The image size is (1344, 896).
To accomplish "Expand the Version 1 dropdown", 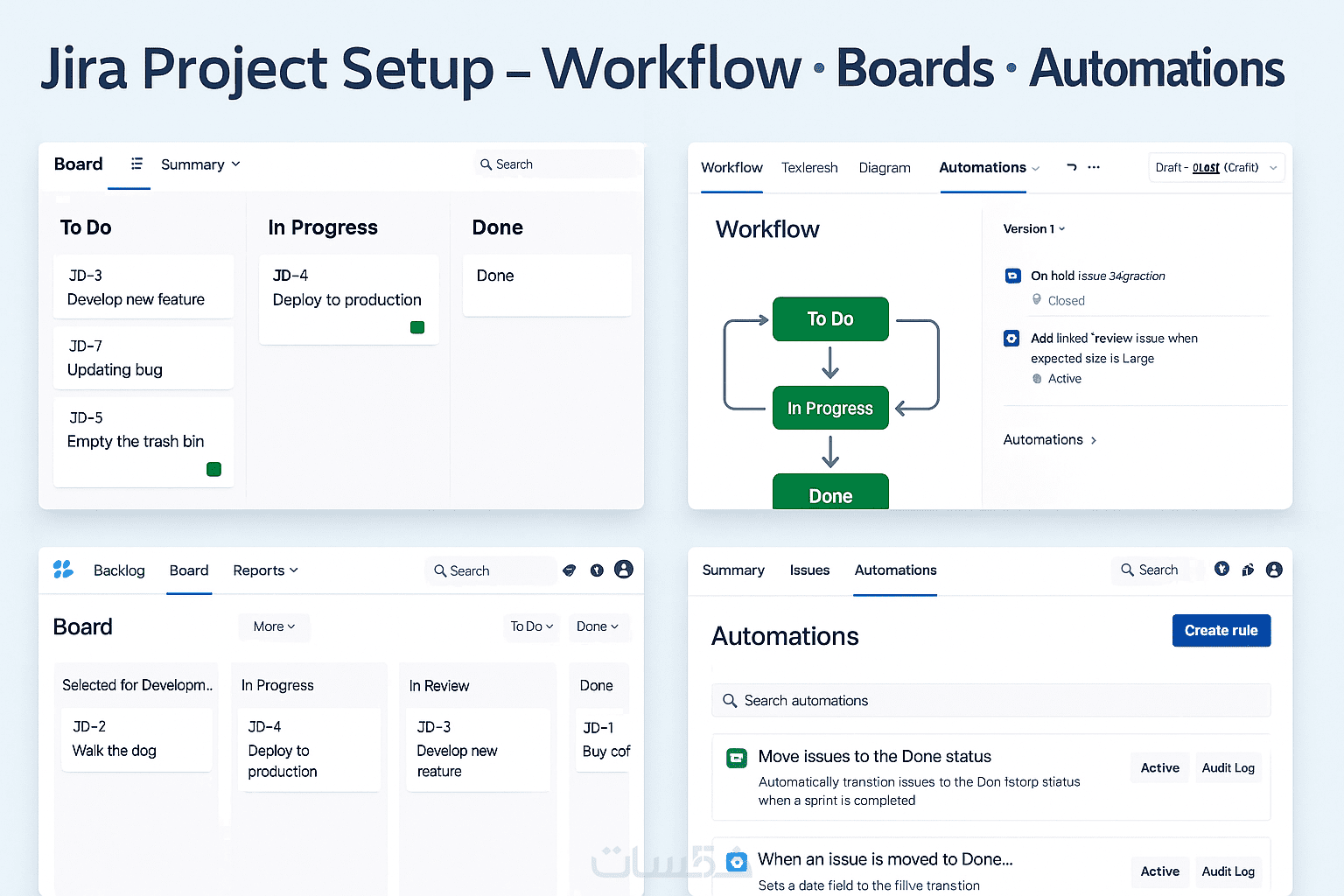I will 1034,228.
